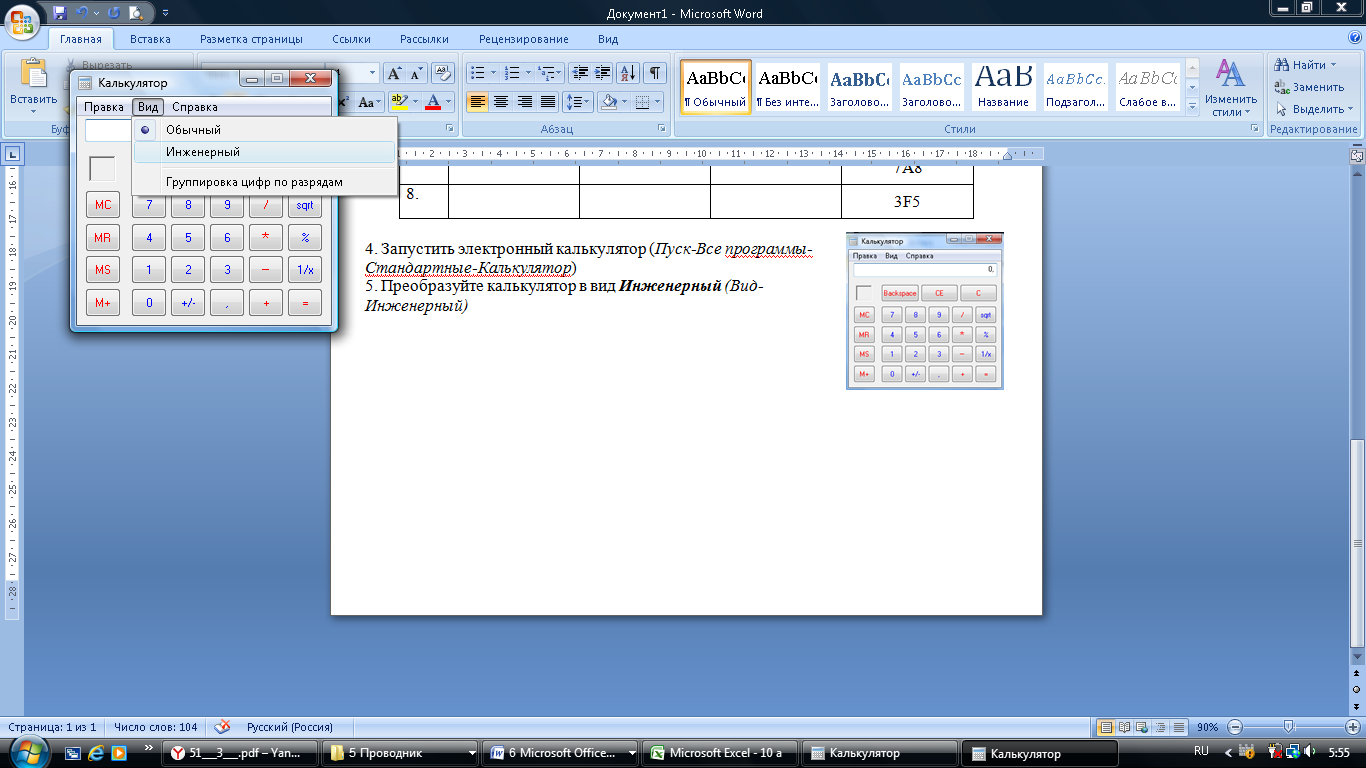Open the Рецензирование tab
This screenshot has width=1366, height=768.
pyautogui.click(x=523, y=39)
